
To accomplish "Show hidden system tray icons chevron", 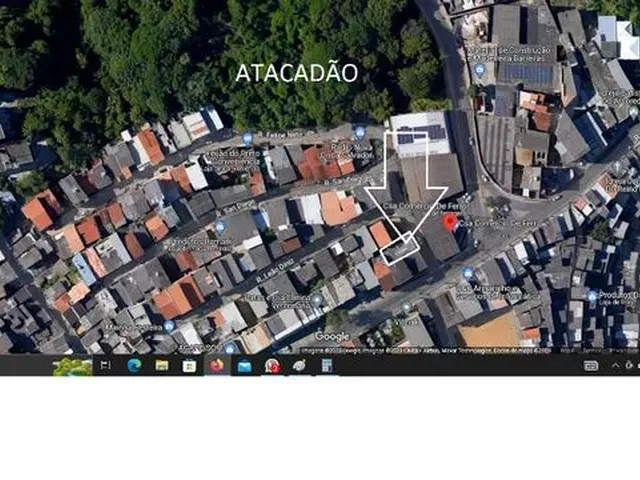I will point(615,366).
